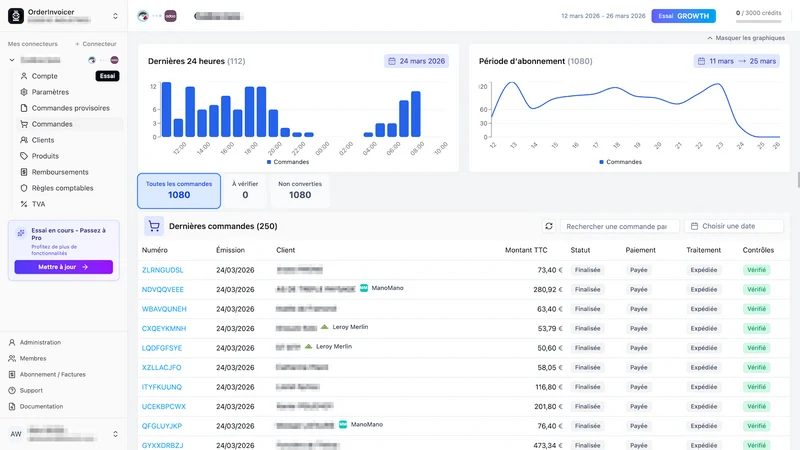Image resolution: width=800 pixels, height=450 pixels.
Task: Click the refresh orders icon
Action: pos(549,226)
